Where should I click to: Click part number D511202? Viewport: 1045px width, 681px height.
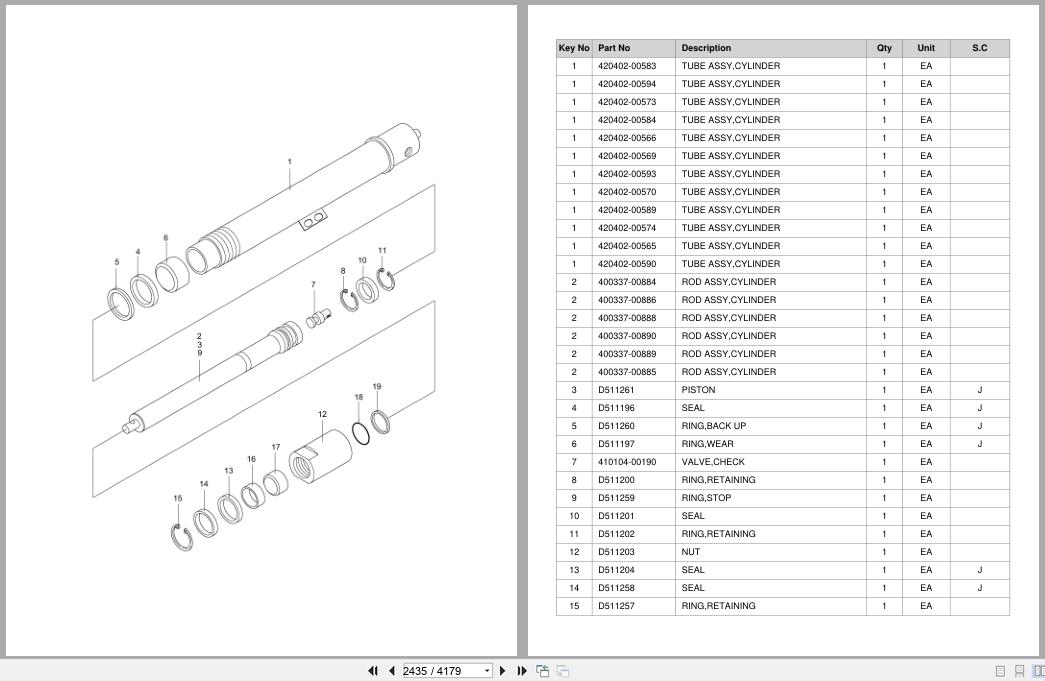(616, 534)
